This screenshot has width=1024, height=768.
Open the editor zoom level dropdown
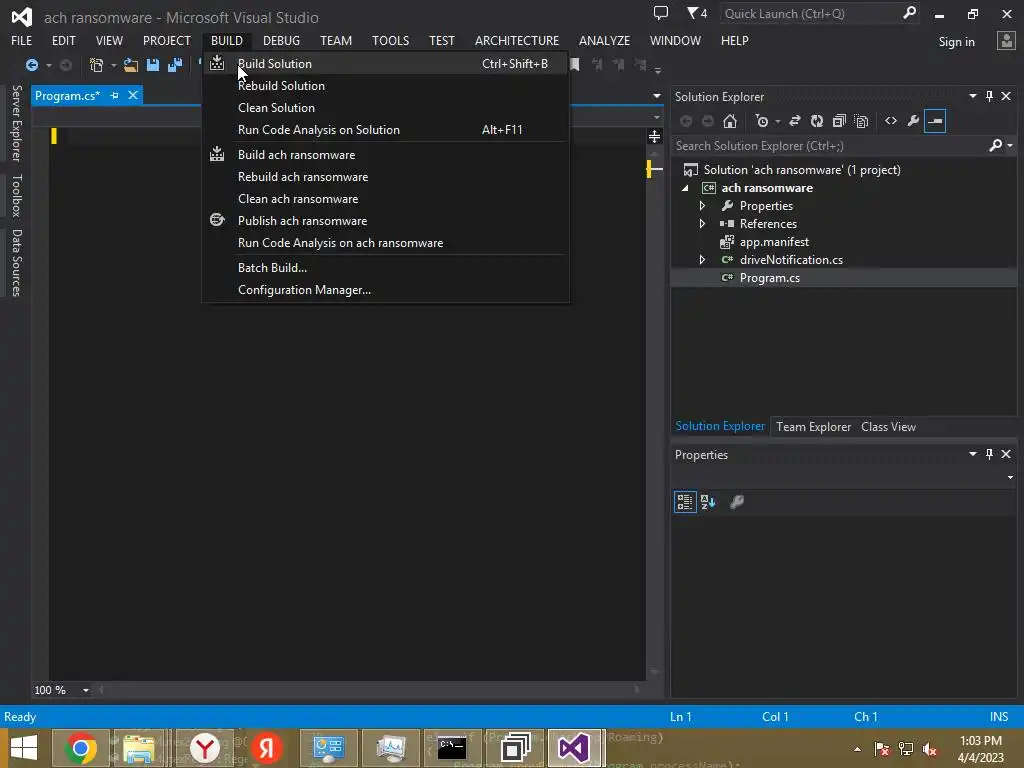[x=86, y=690]
